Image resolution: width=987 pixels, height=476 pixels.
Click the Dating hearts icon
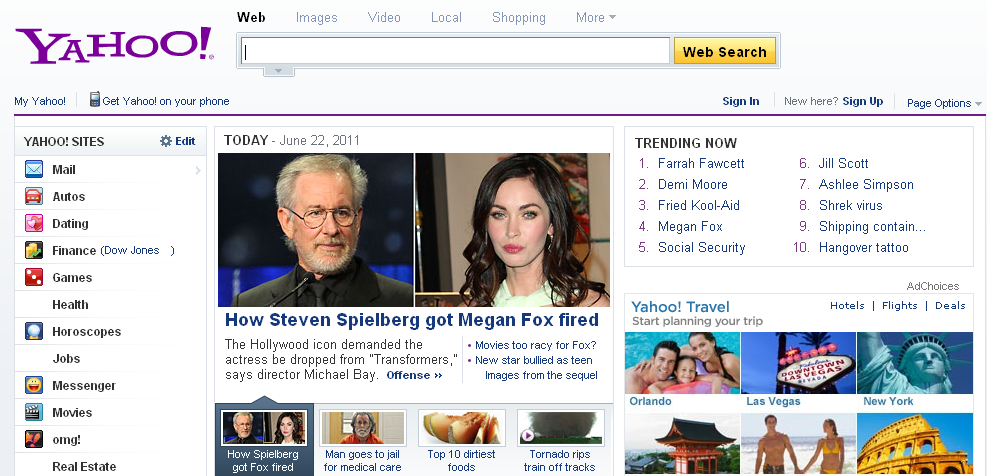(x=34, y=224)
